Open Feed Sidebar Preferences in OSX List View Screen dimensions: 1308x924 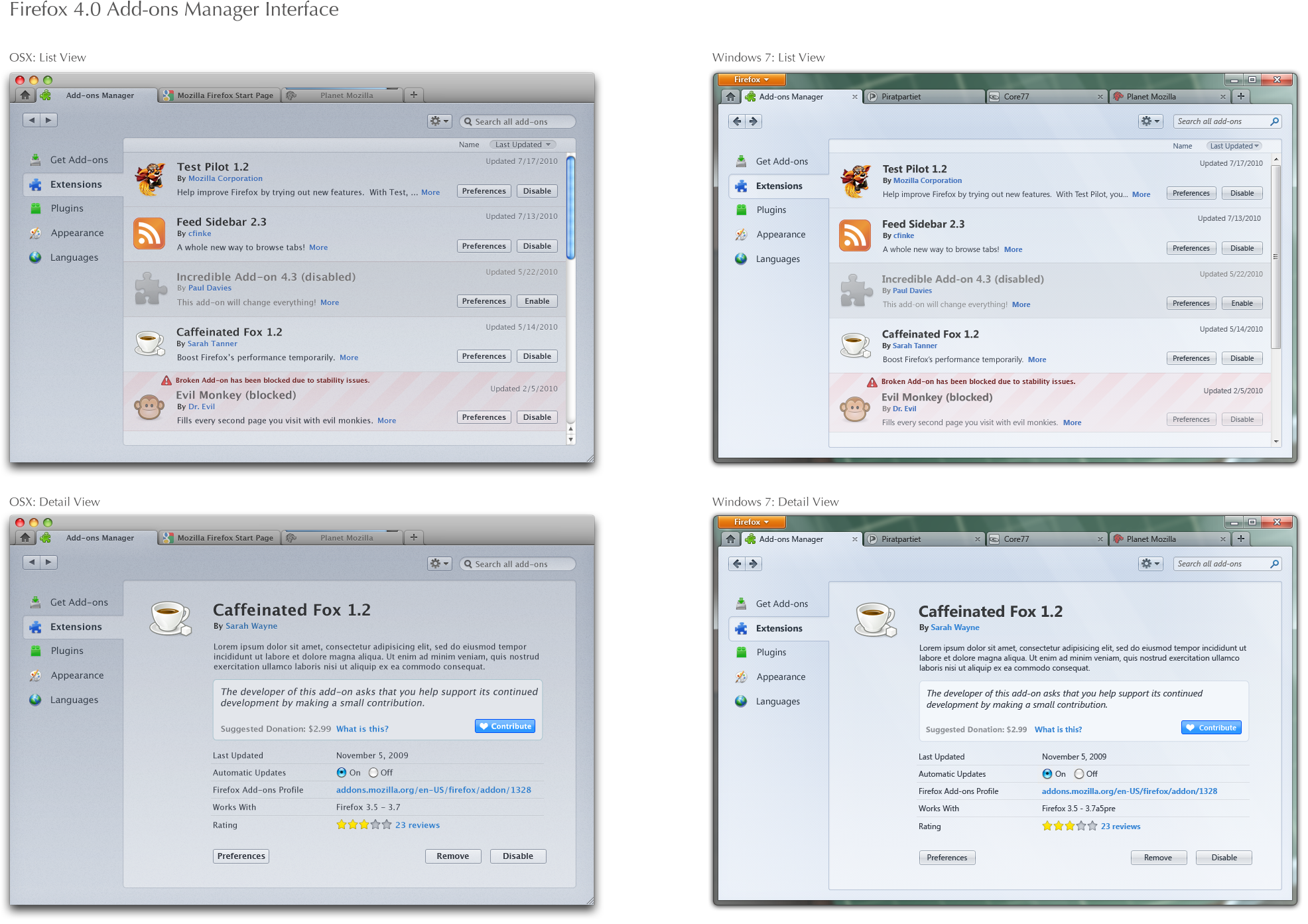click(x=484, y=246)
